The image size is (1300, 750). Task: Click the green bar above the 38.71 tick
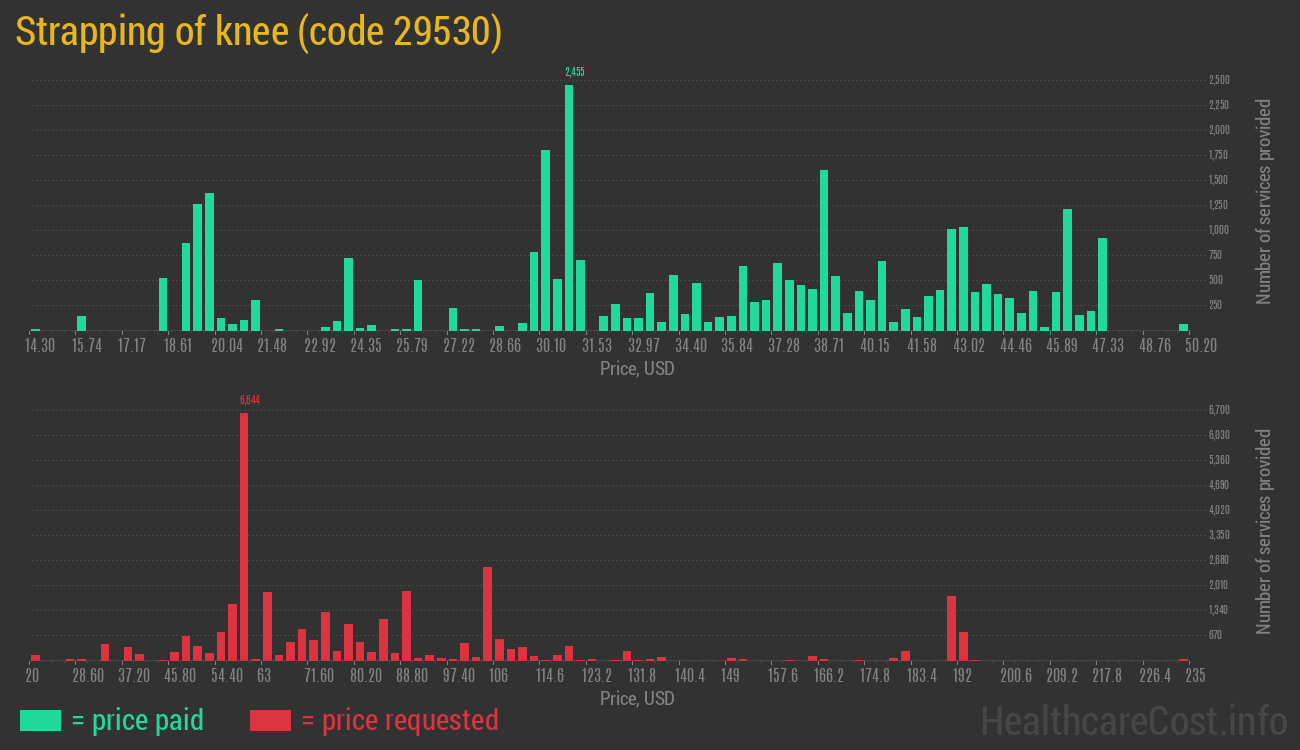[824, 250]
